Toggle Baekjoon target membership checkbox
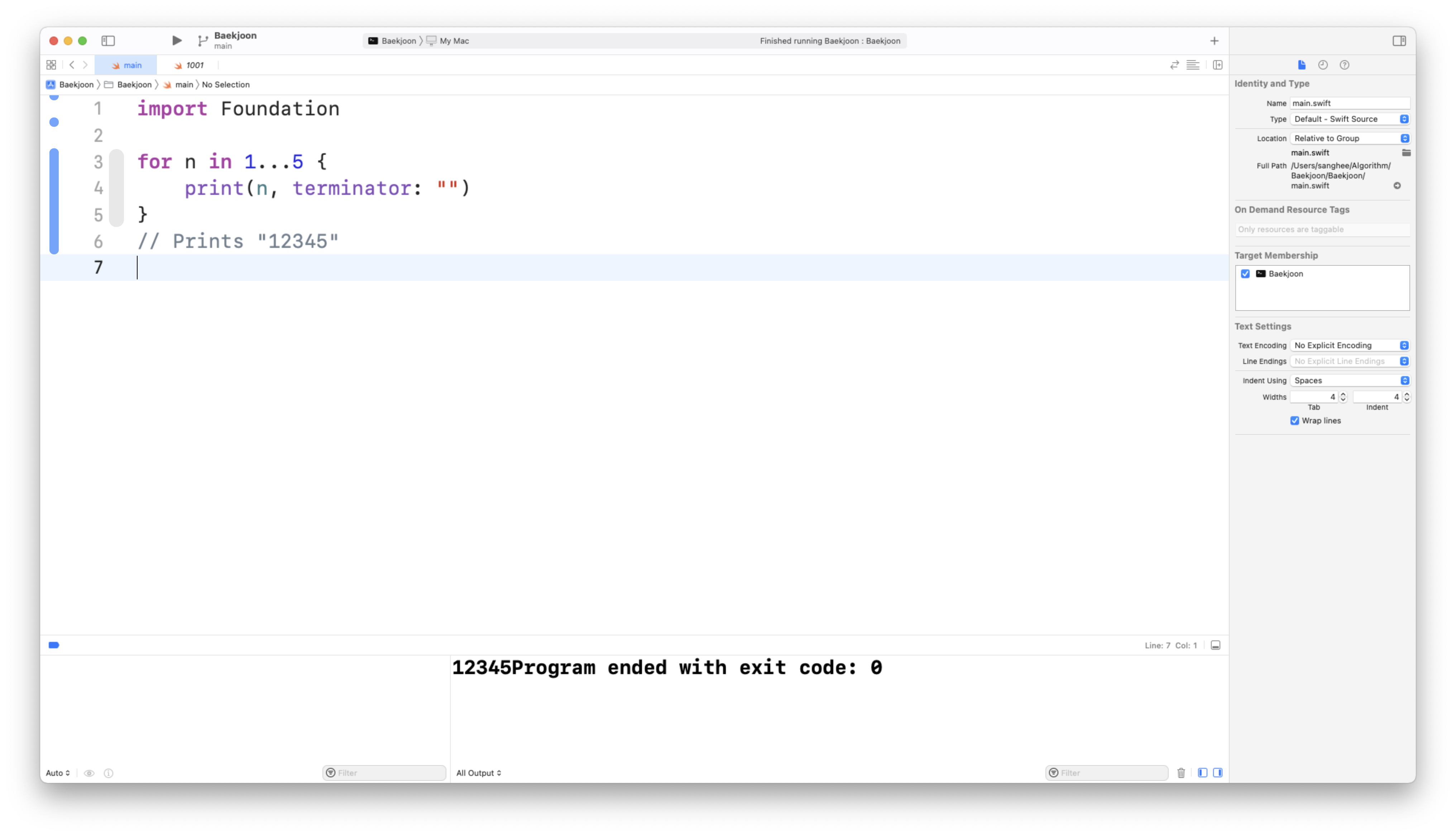This screenshot has width=1456, height=836. coord(1245,274)
